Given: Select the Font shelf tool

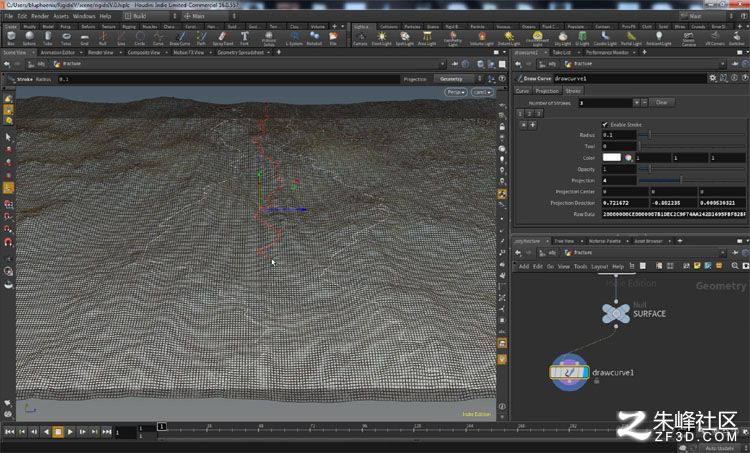Looking at the screenshot, I should (x=244, y=38).
